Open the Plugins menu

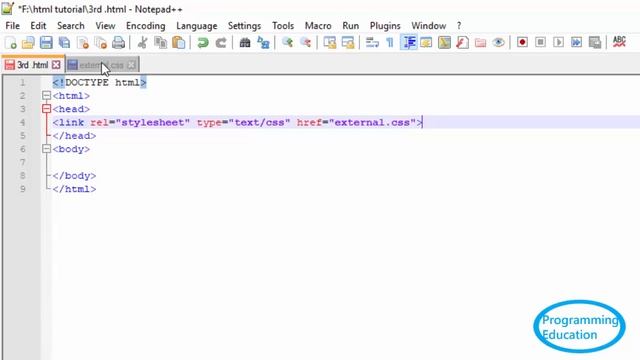pyautogui.click(x=385, y=26)
